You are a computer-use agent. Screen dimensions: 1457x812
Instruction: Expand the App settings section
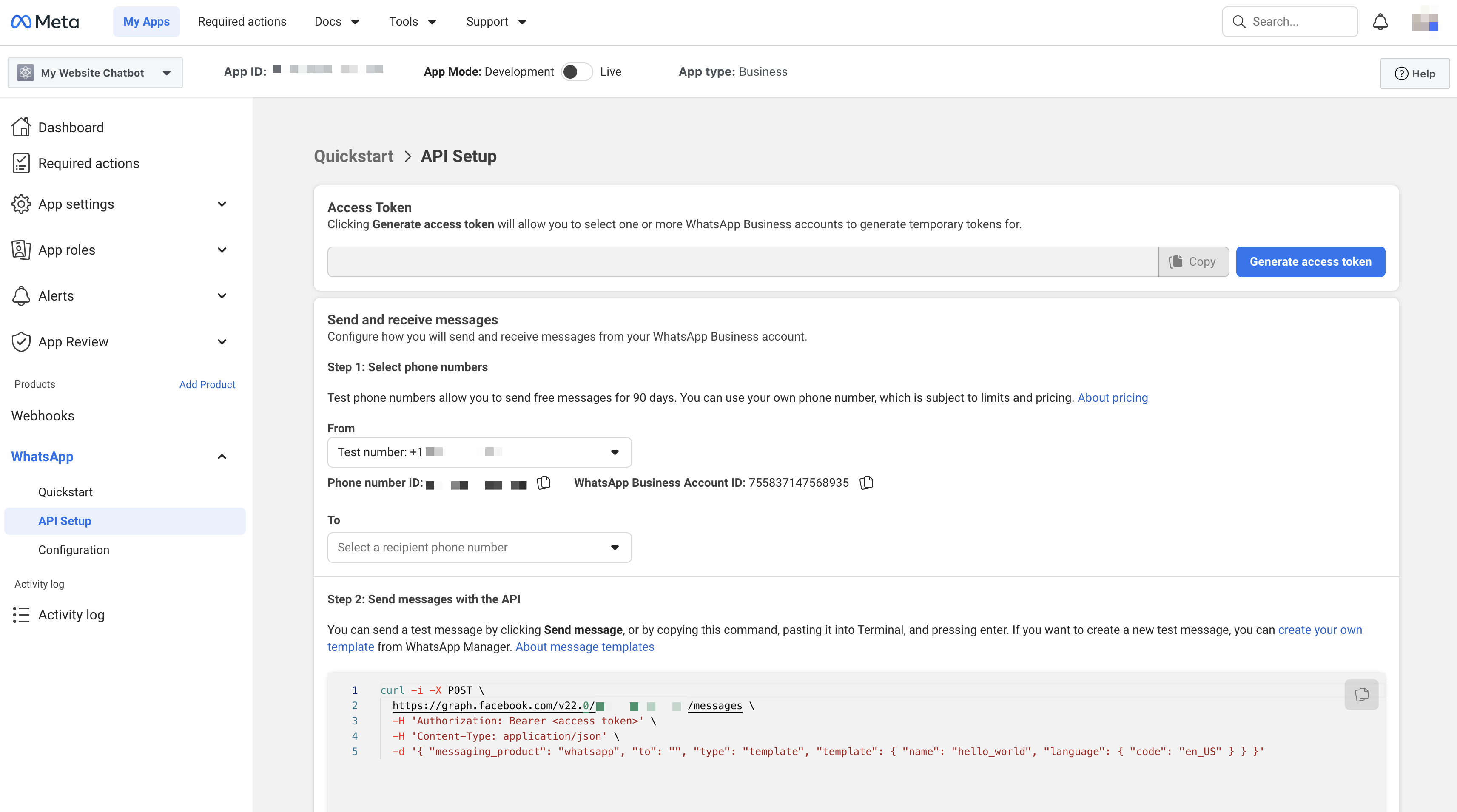(222, 204)
